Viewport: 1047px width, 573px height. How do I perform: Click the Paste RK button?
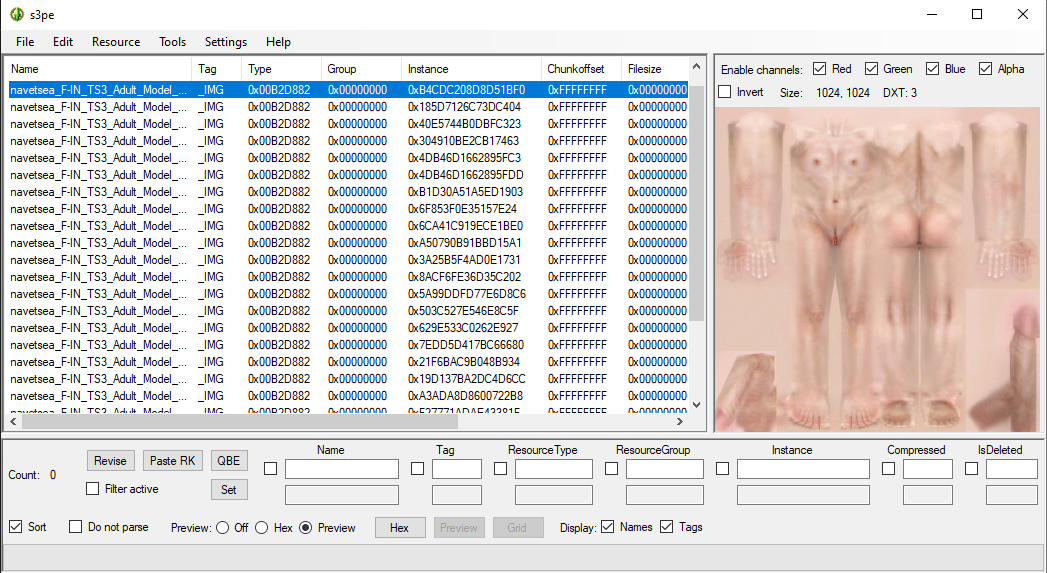172,461
